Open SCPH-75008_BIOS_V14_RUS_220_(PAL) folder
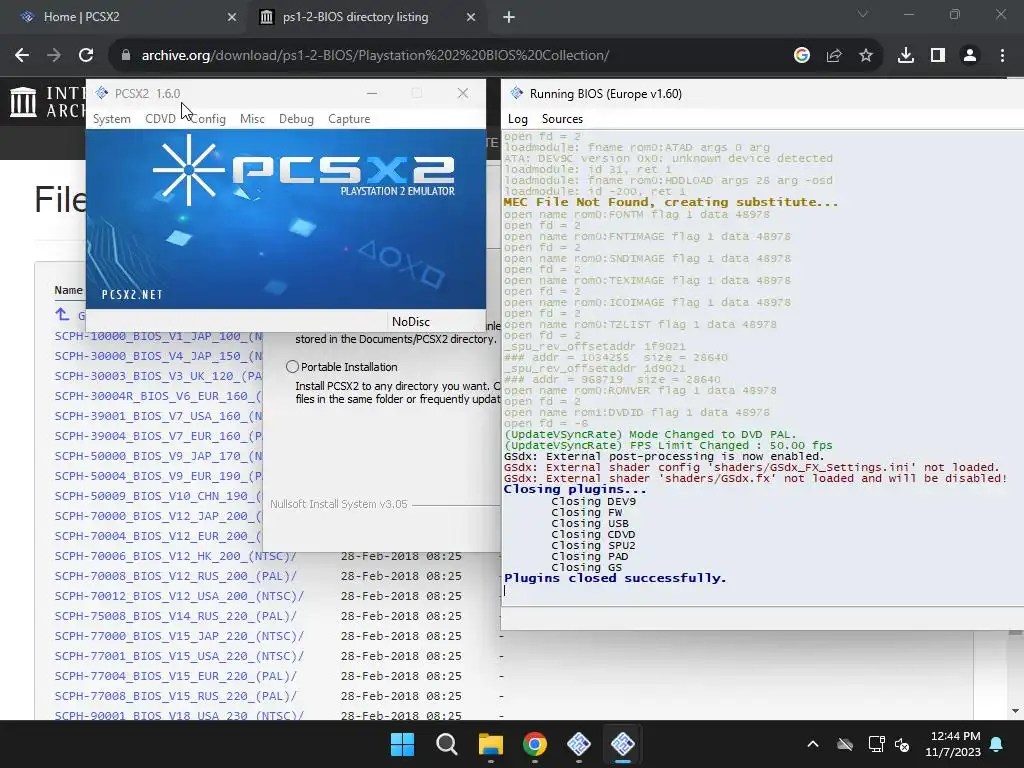This screenshot has height=768, width=1024. click(x=176, y=616)
